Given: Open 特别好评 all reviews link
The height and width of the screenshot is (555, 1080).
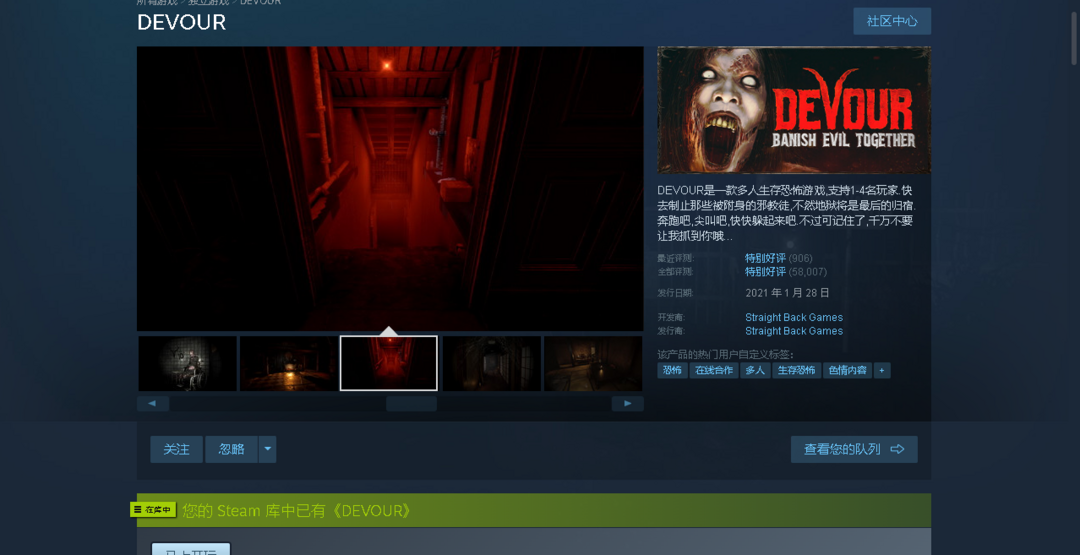Looking at the screenshot, I should coord(765,272).
